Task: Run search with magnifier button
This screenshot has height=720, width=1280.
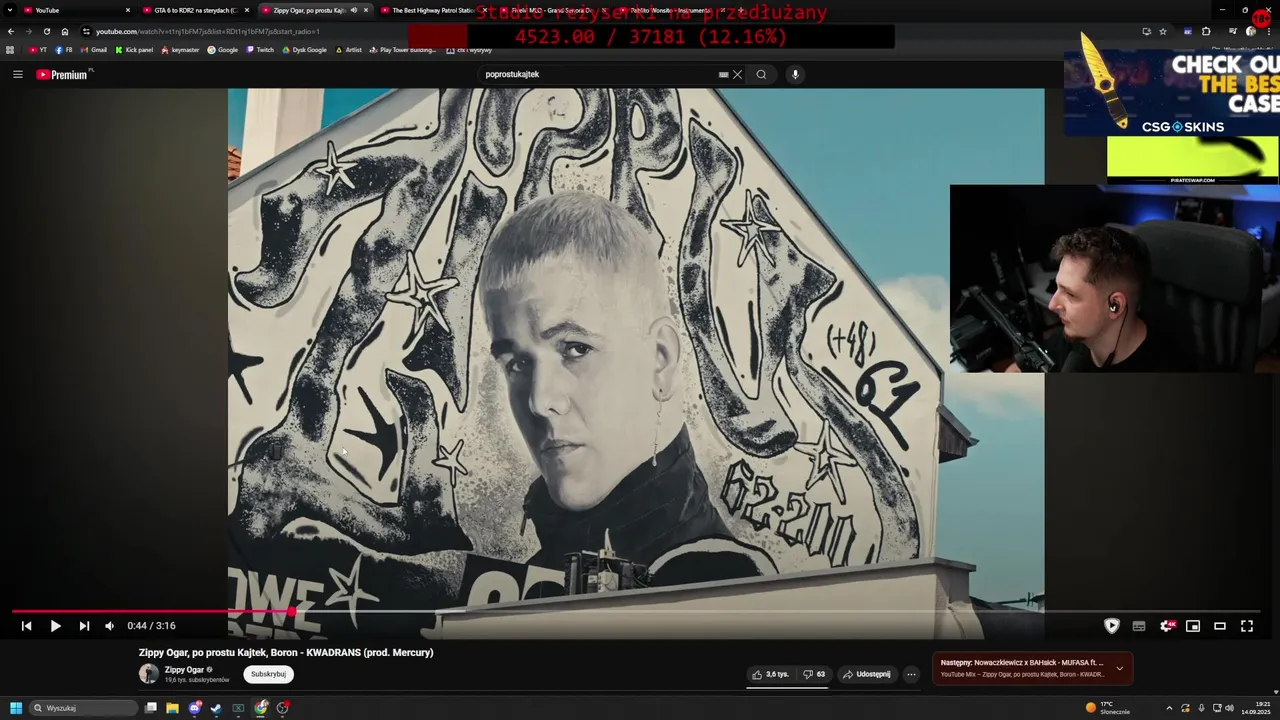Action: (761, 74)
